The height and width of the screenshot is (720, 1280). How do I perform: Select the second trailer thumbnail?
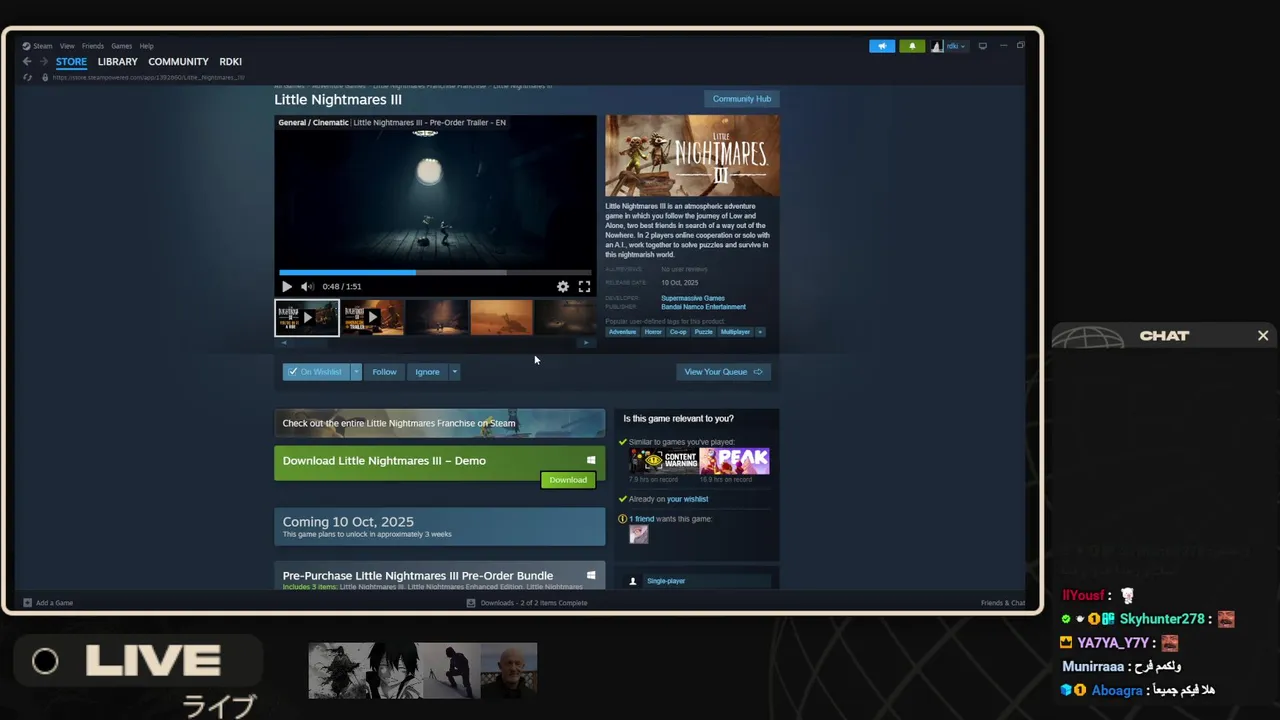[x=372, y=318]
